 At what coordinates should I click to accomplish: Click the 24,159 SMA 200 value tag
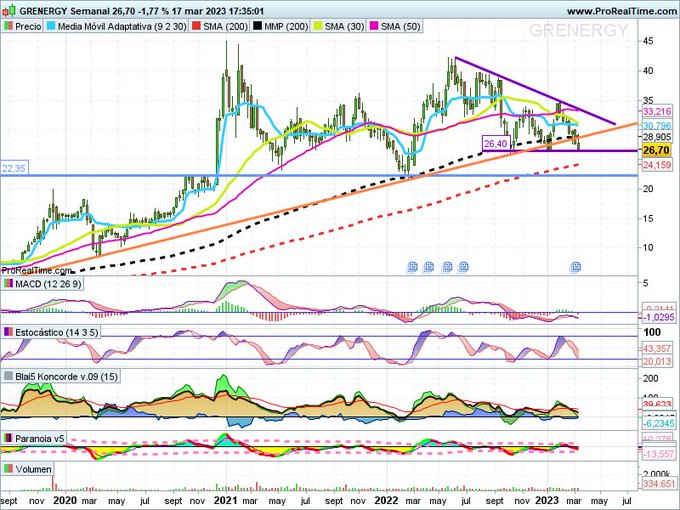pyautogui.click(x=657, y=165)
